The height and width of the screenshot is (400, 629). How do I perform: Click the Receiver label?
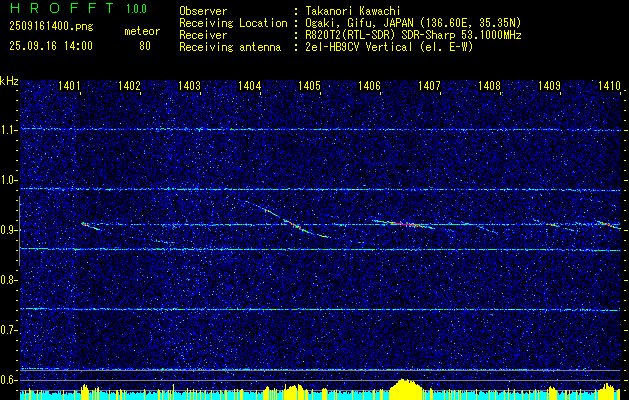(203, 35)
